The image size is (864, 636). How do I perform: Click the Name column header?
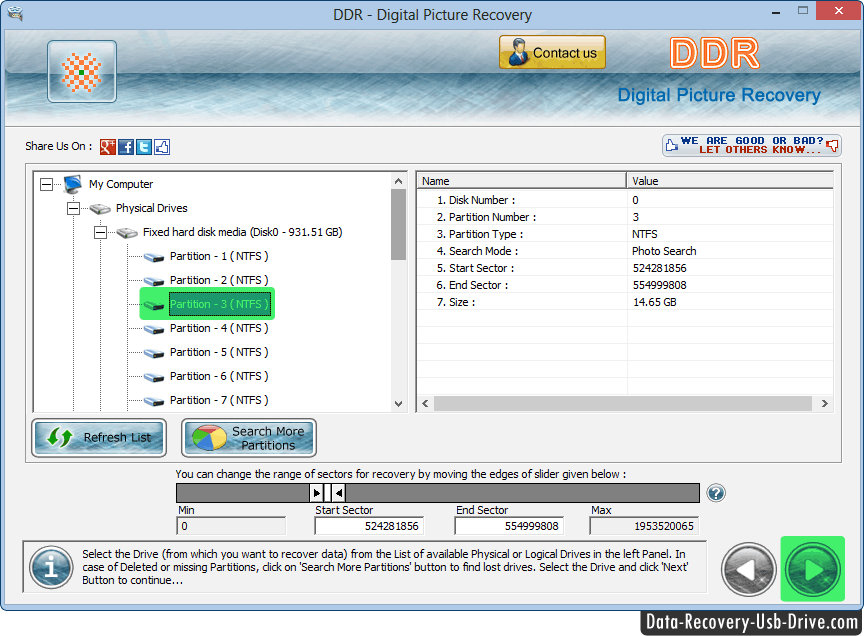point(521,181)
